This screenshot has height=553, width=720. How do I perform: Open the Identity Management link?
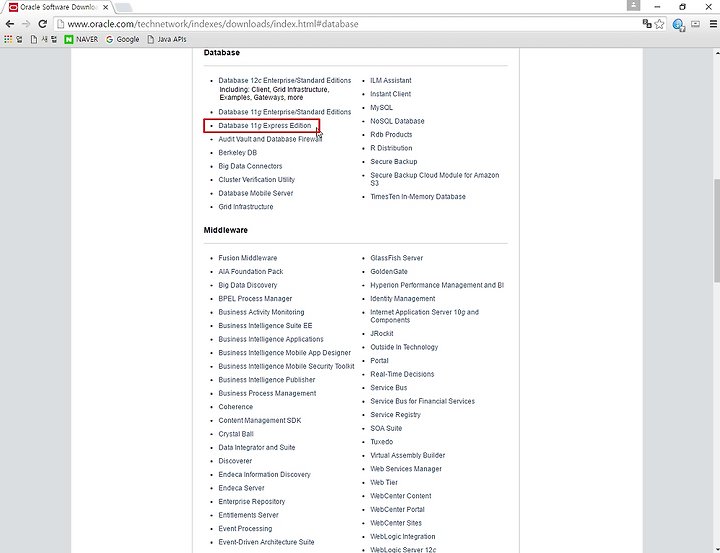click(403, 299)
